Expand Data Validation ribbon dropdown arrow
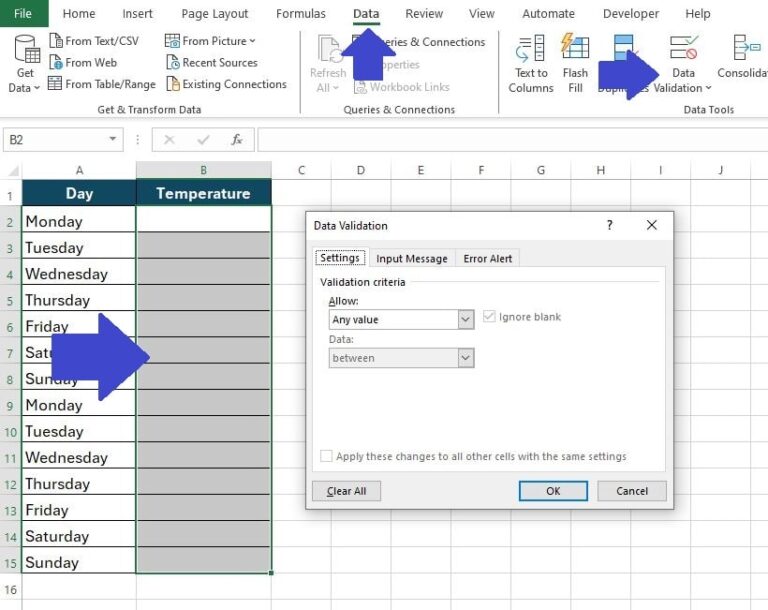Screen dimensions: 768x610 tap(708, 88)
